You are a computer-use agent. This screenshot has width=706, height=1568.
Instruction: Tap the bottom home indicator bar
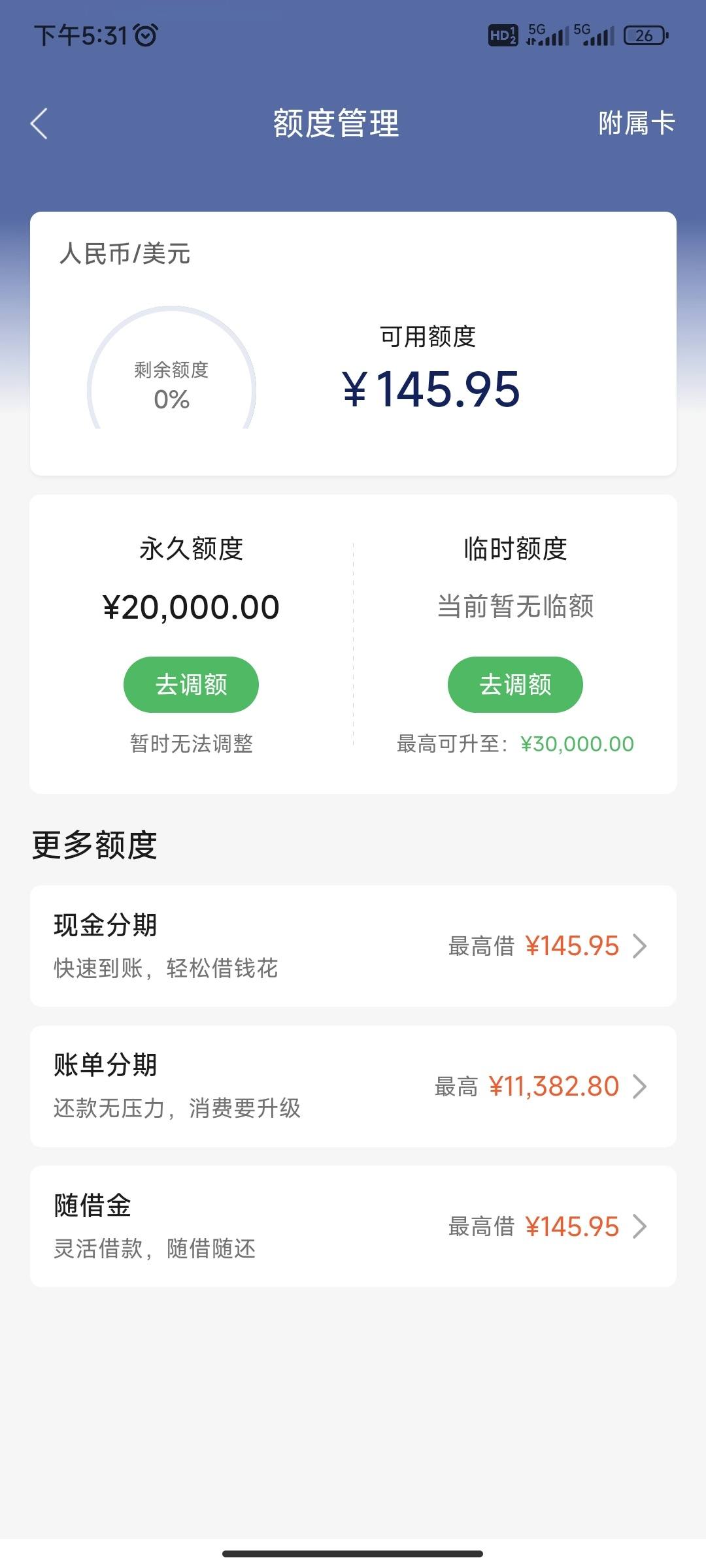pos(353,1554)
